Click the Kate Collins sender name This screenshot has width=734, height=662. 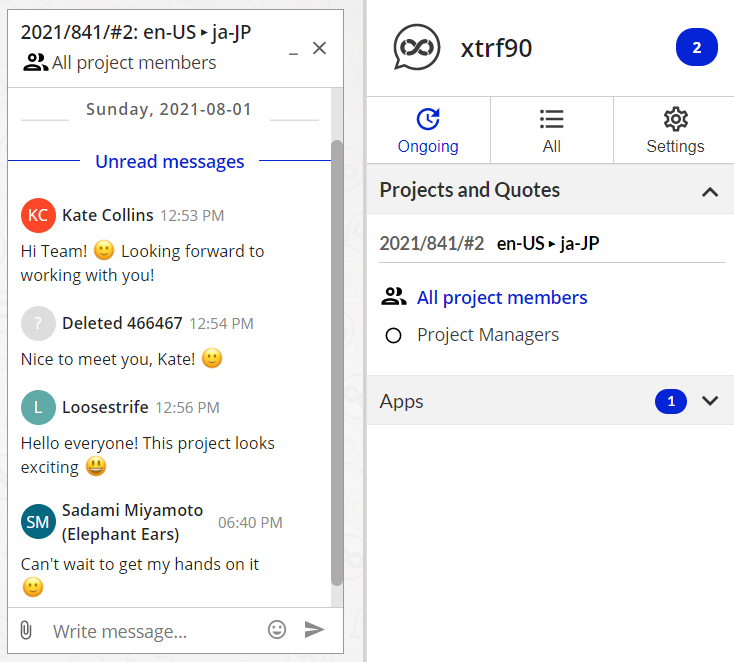click(108, 215)
